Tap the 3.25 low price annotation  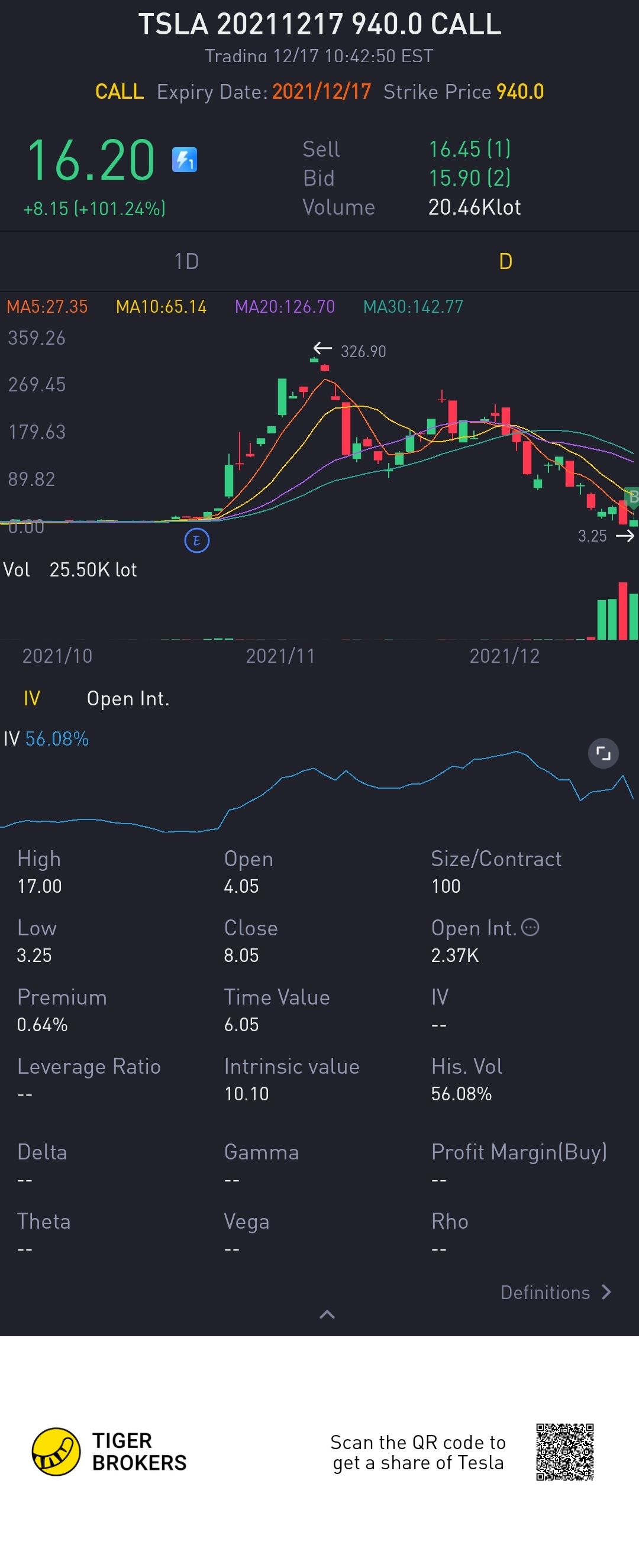coord(592,536)
